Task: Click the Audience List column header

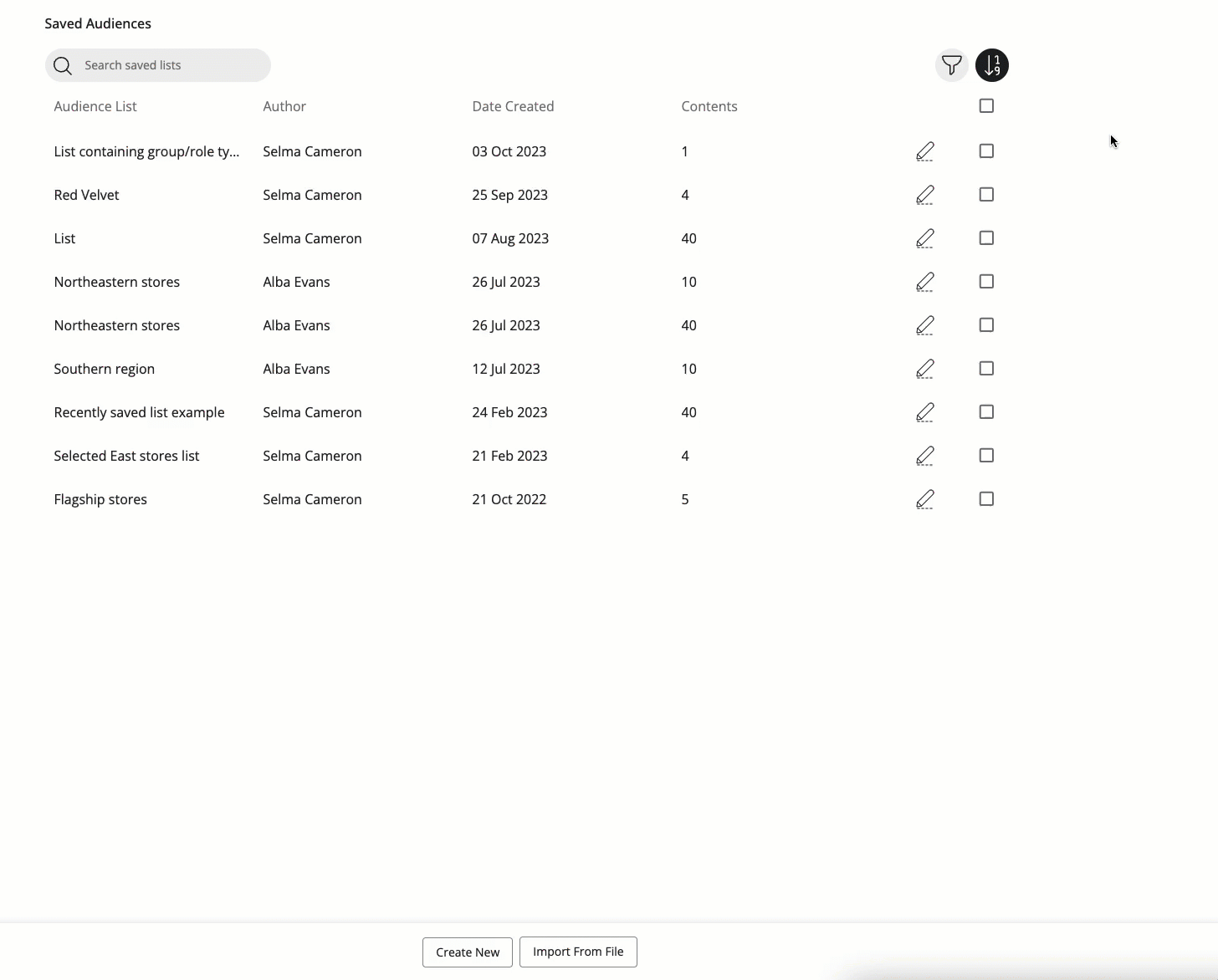Action: click(95, 106)
